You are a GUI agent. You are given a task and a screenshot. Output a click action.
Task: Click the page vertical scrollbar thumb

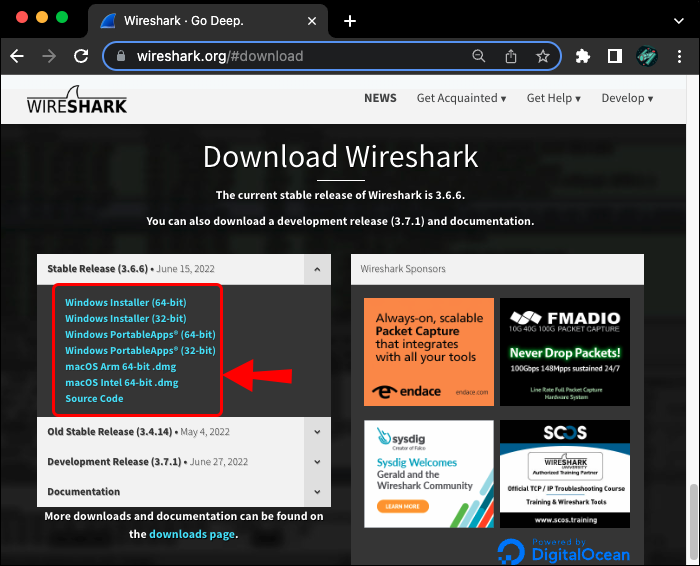(693, 523)
